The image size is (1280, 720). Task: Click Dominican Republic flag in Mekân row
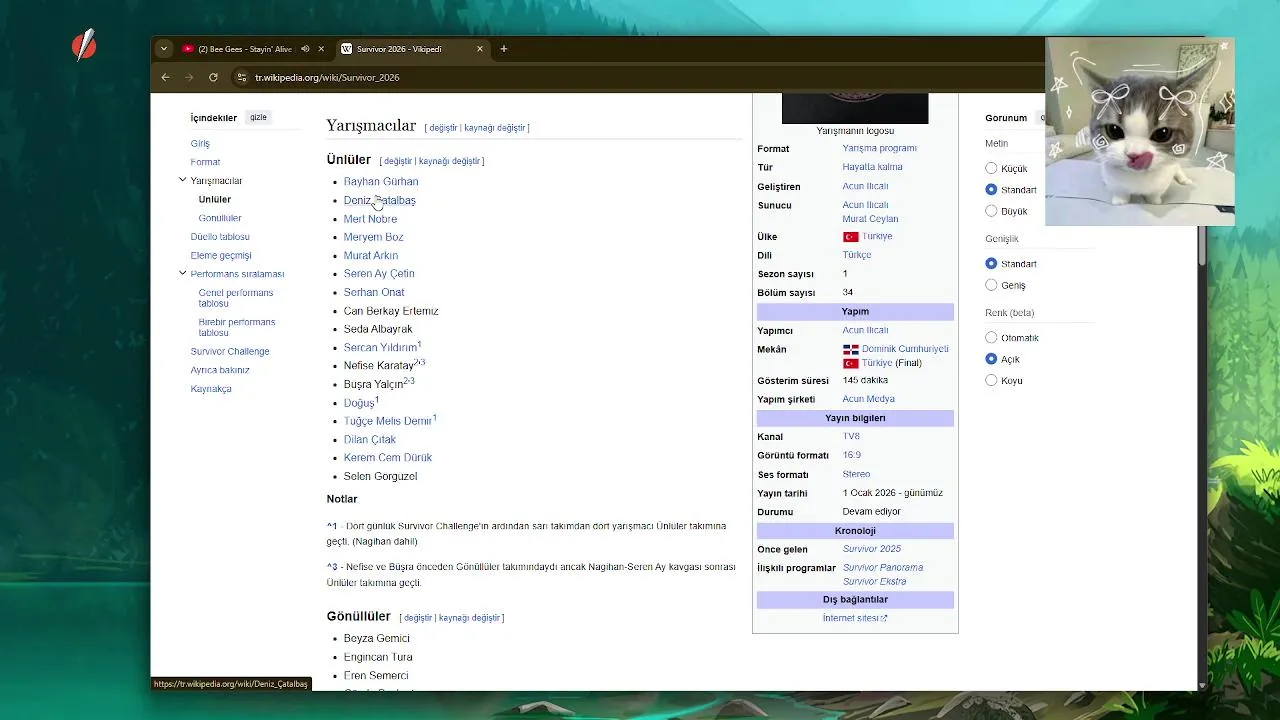851,350
